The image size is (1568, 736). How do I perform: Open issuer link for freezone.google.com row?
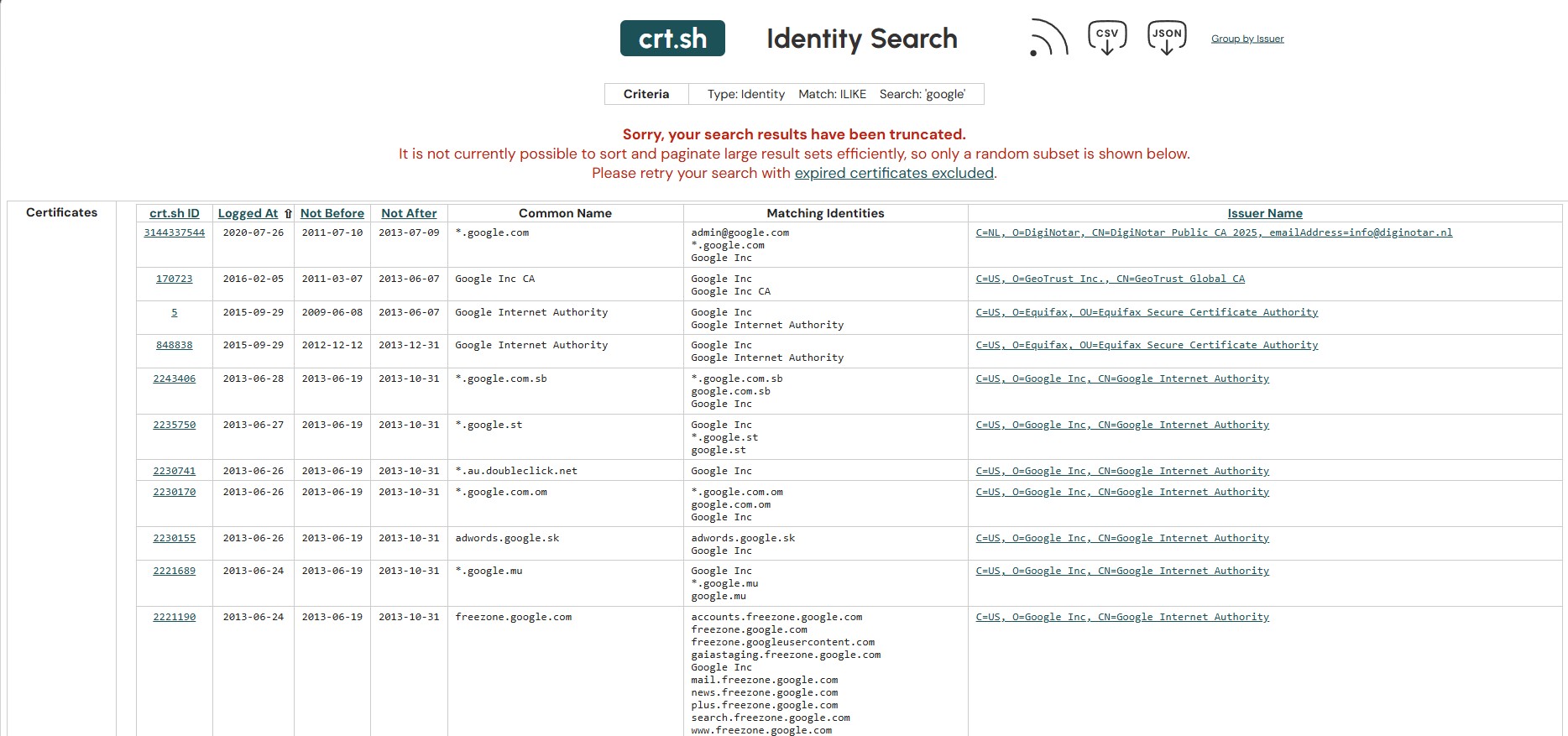pos(1122,617)
